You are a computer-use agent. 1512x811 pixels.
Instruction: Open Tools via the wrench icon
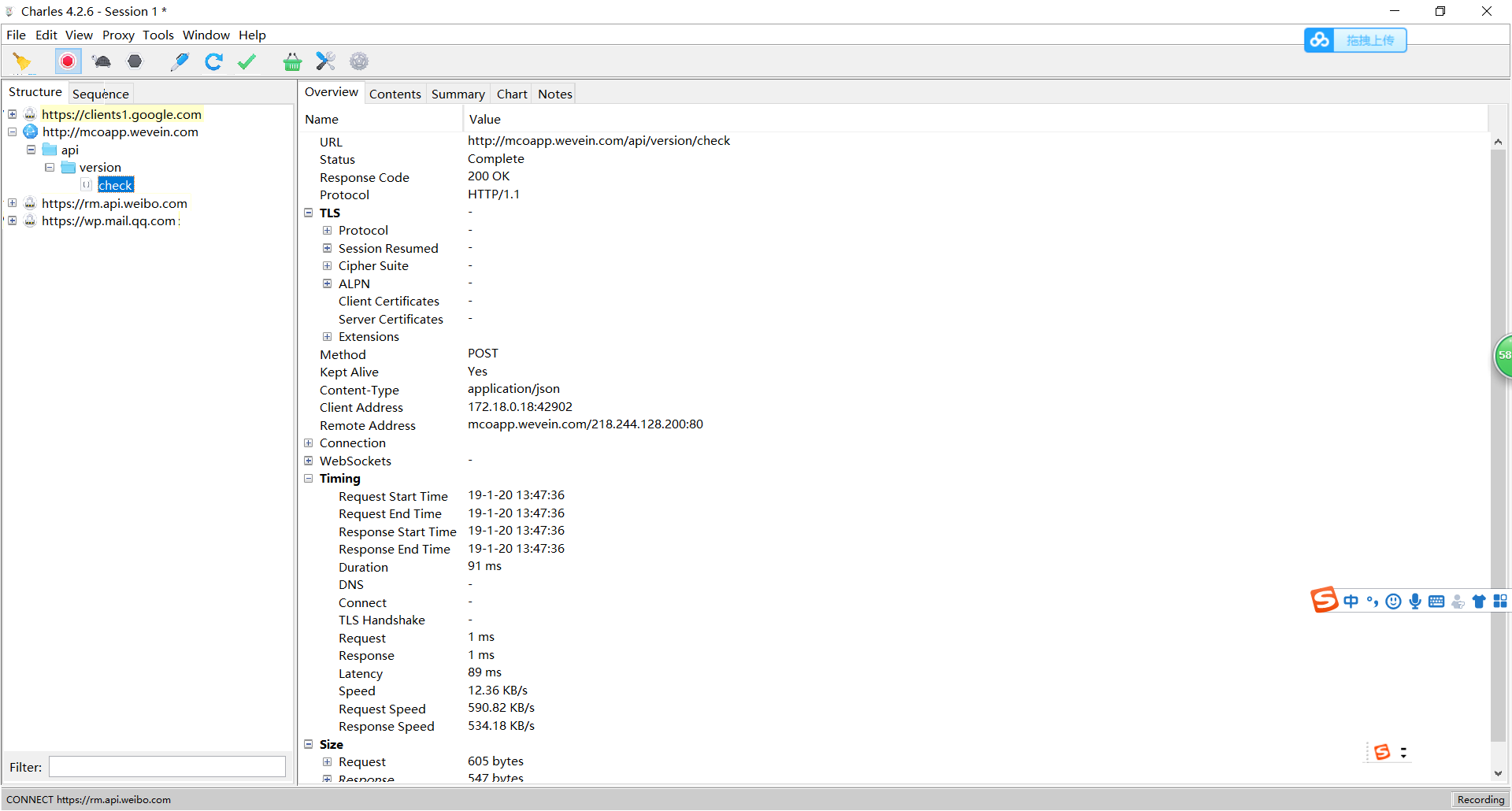pyautogui.click(x=325, y=61)
